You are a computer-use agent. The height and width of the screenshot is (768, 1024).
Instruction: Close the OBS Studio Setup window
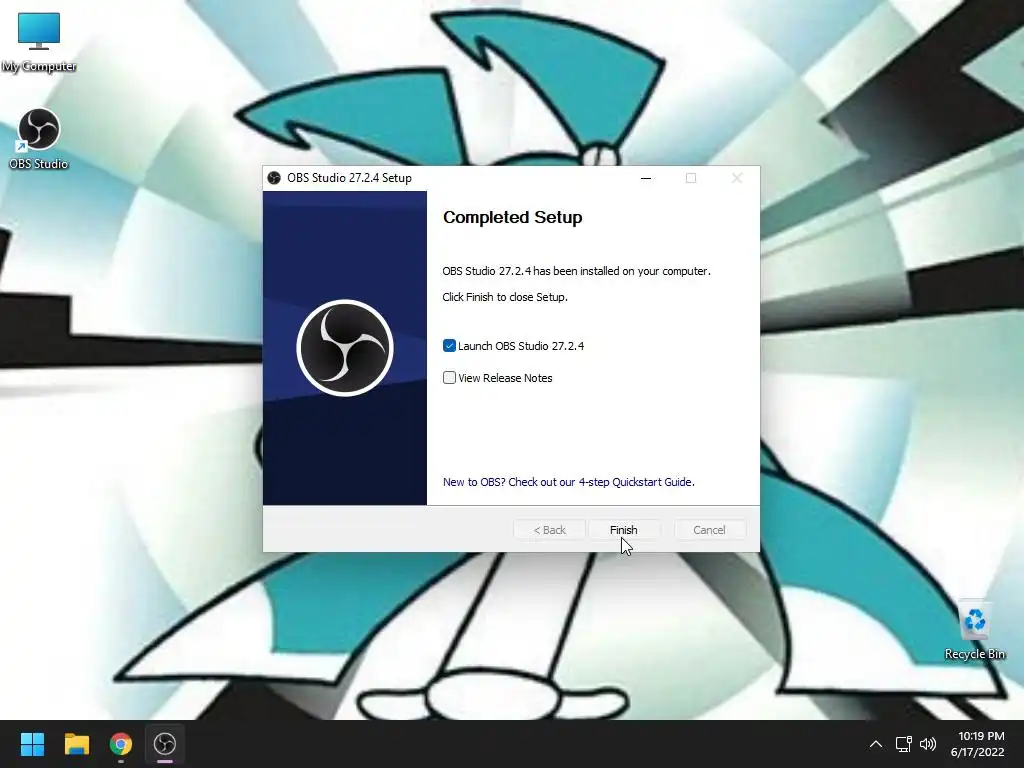[737, 178]
